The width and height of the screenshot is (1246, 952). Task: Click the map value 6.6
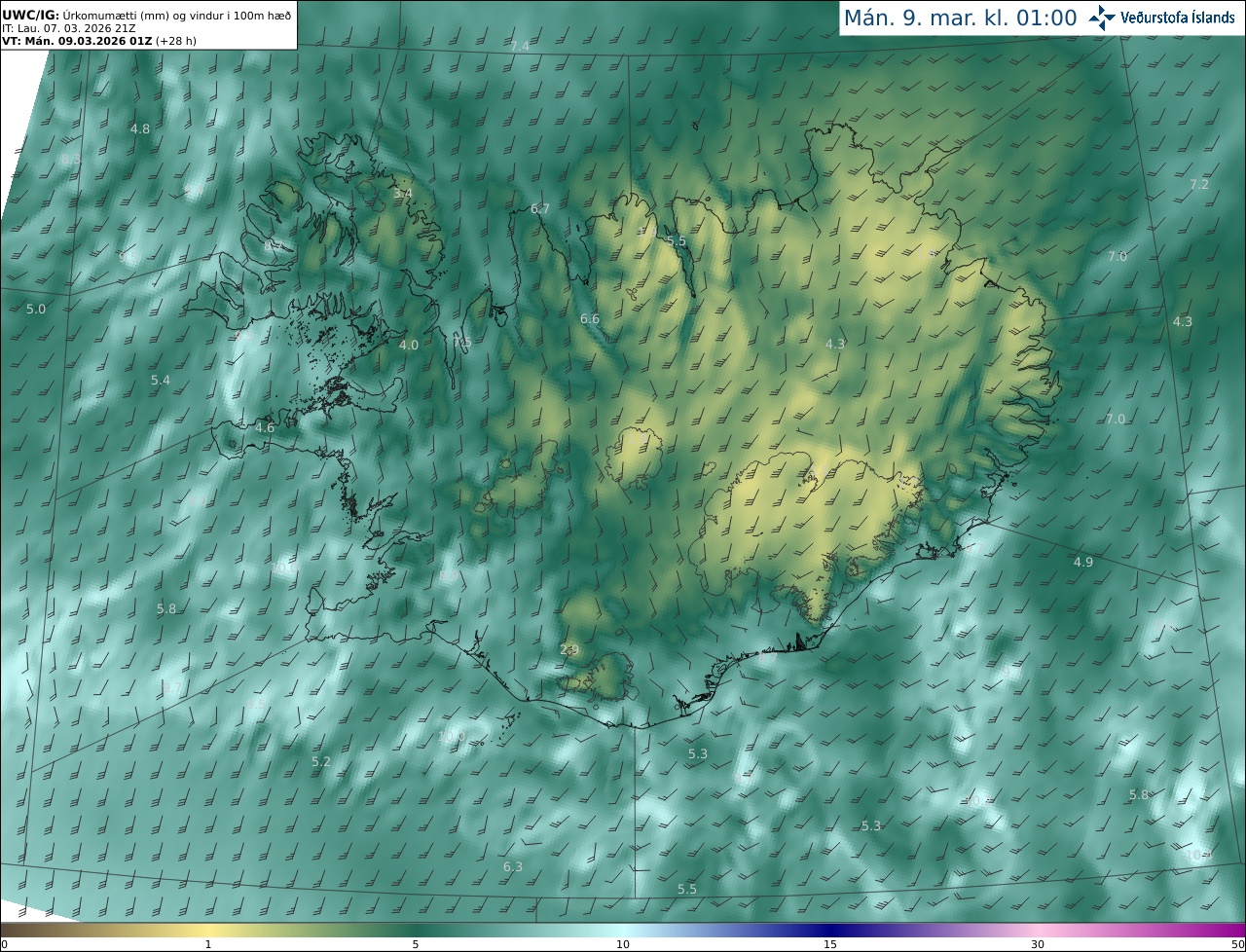pyautogui.click(x=590, y=318)
